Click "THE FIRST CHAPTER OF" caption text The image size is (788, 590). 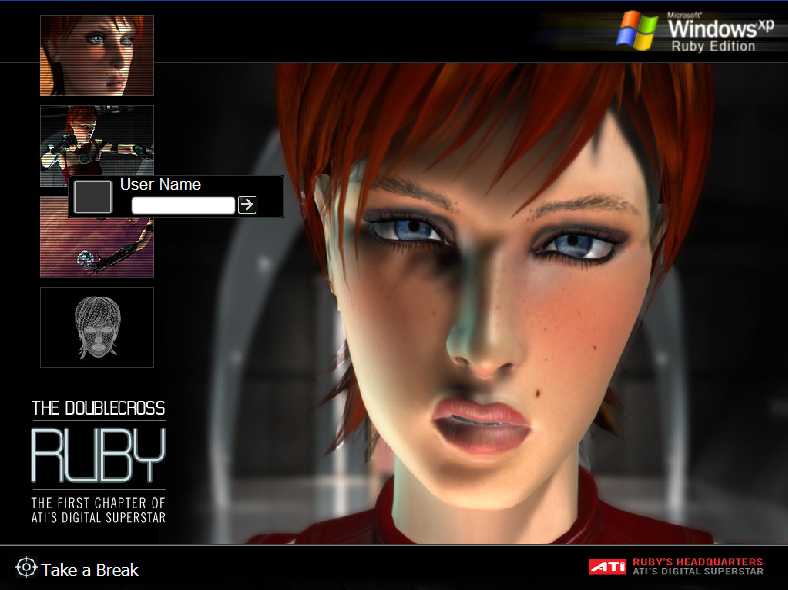click(x=98, y=503)
